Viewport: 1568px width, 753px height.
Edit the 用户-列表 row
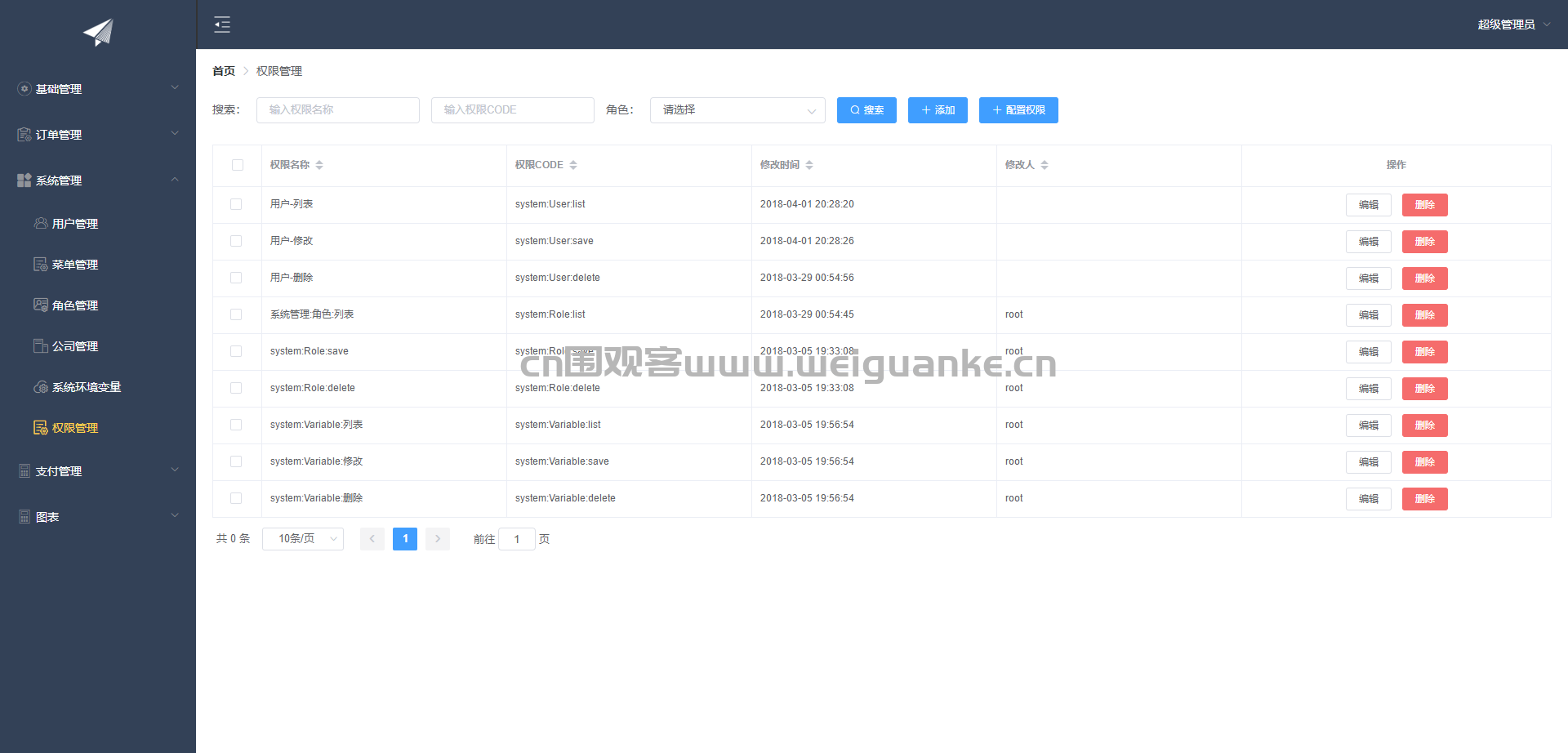[x=1368, y=205]
